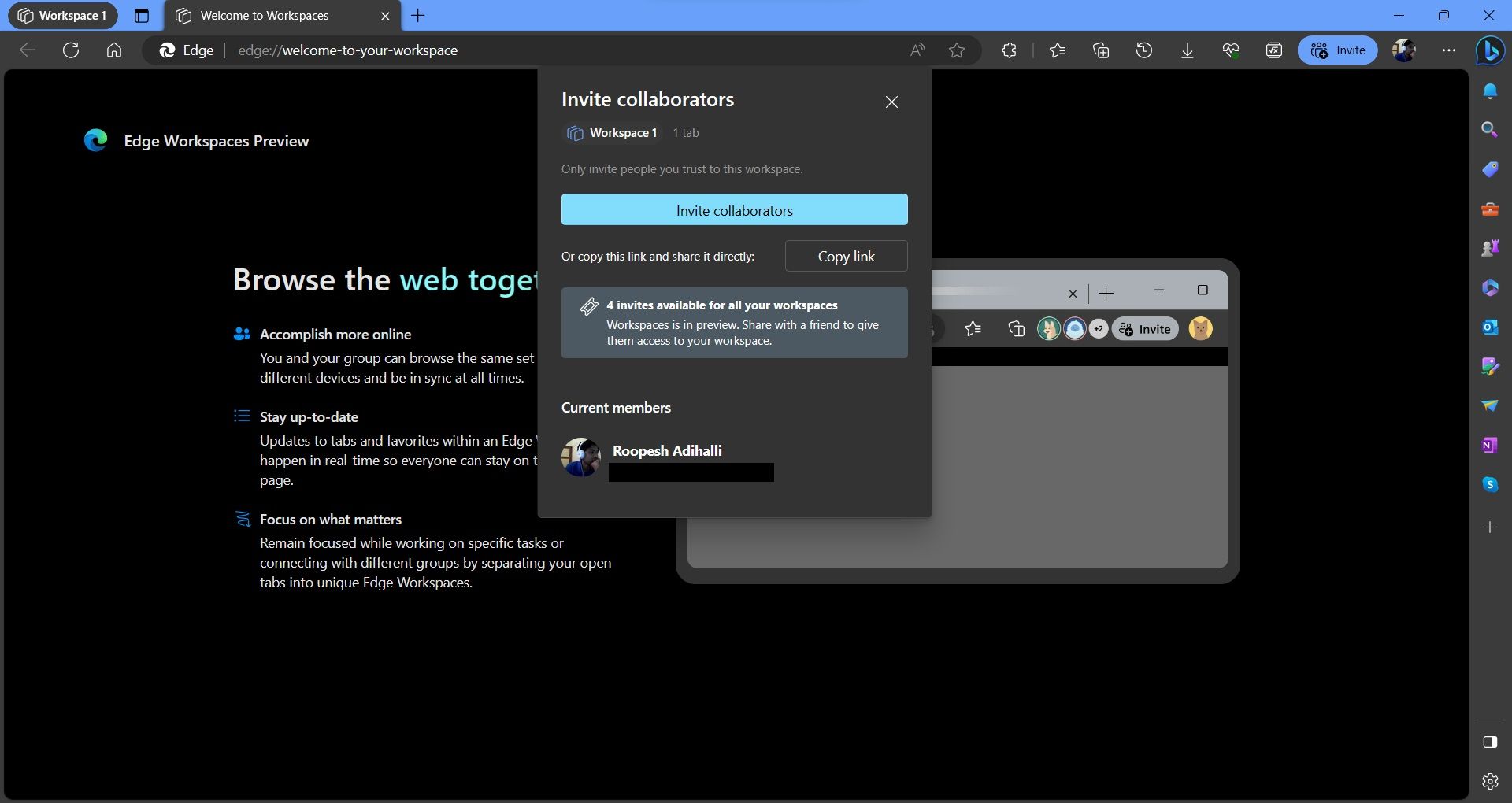Open Copilot from the sidebar

click(1489, 50)
